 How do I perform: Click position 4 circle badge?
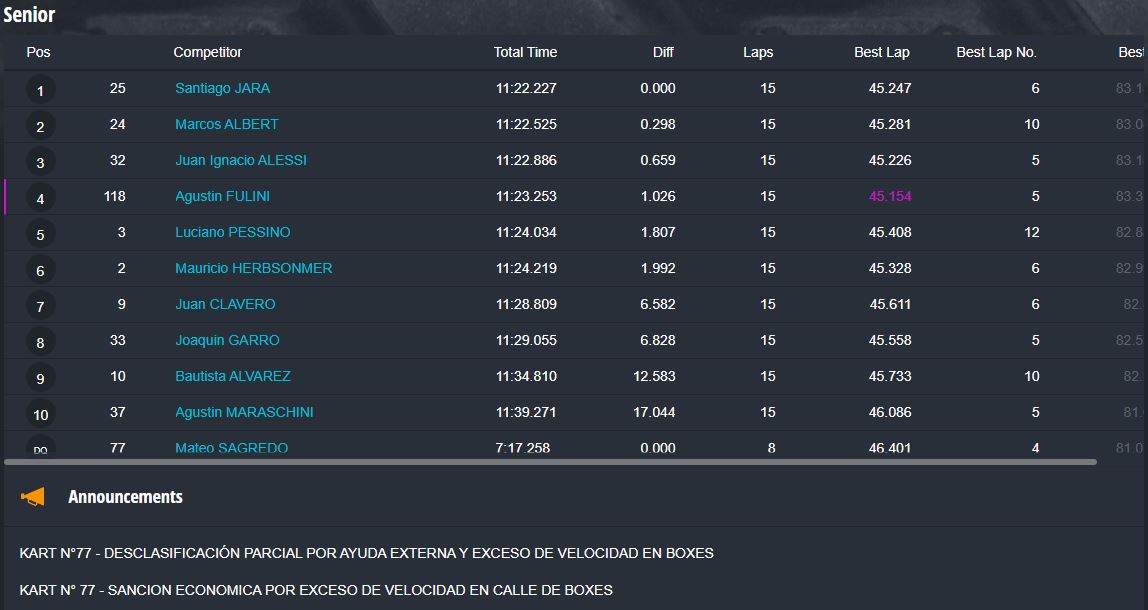[40, 199]
